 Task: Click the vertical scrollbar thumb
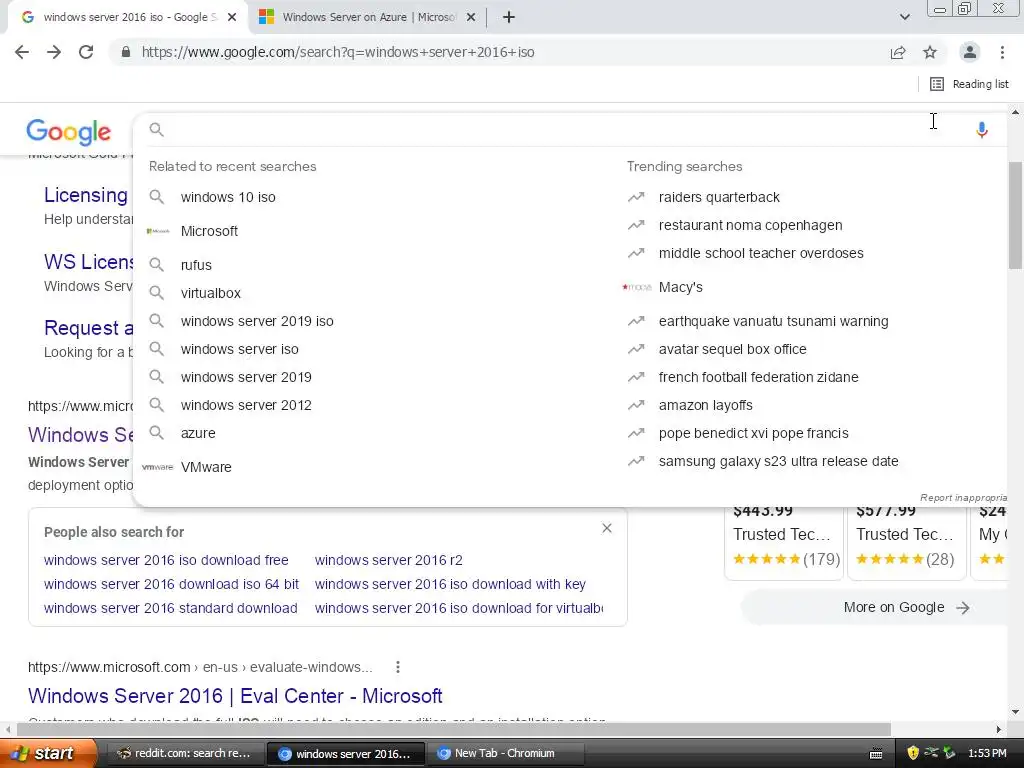tap(1016, 216)
